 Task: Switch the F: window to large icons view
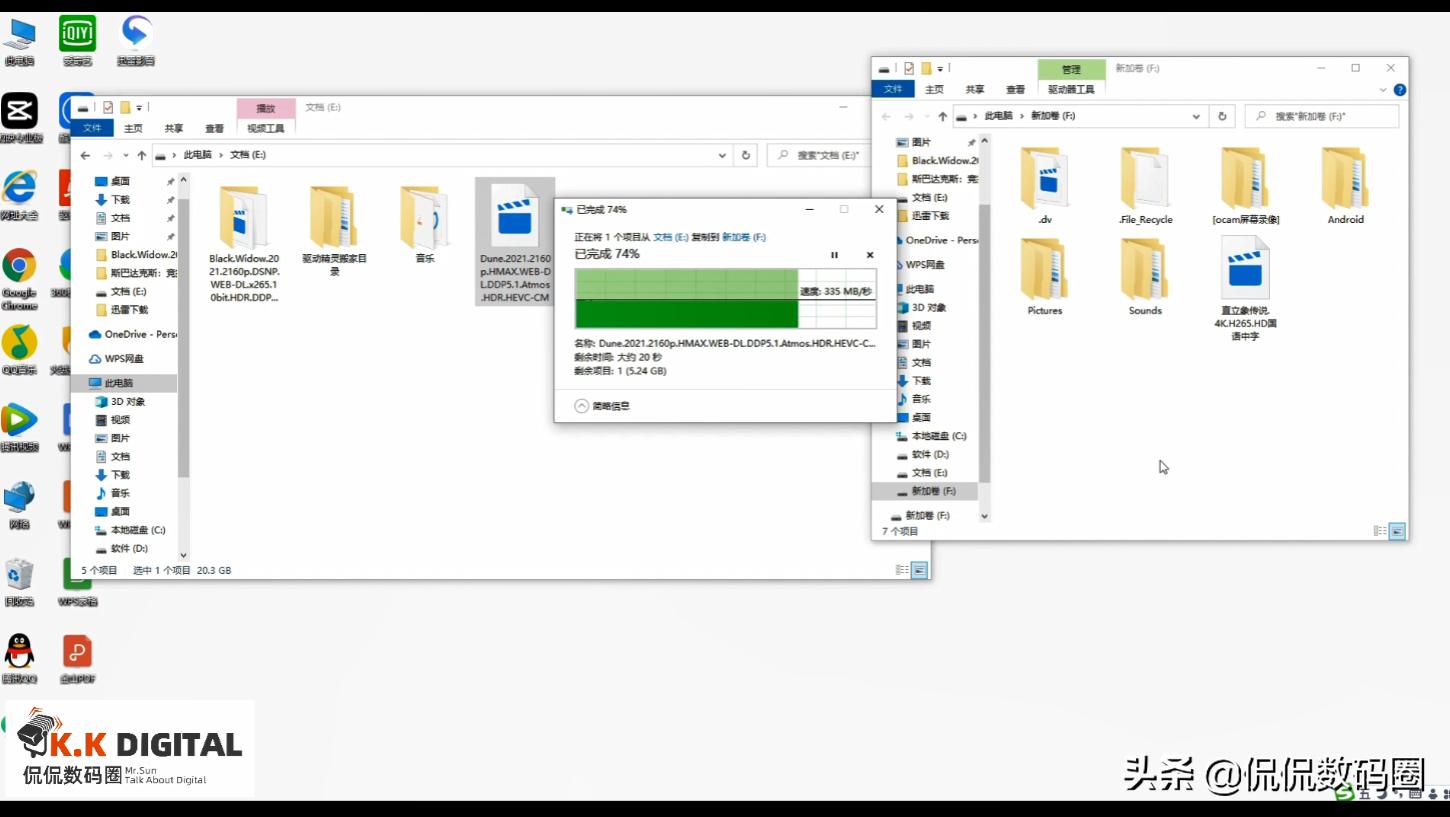[1397, 531]
